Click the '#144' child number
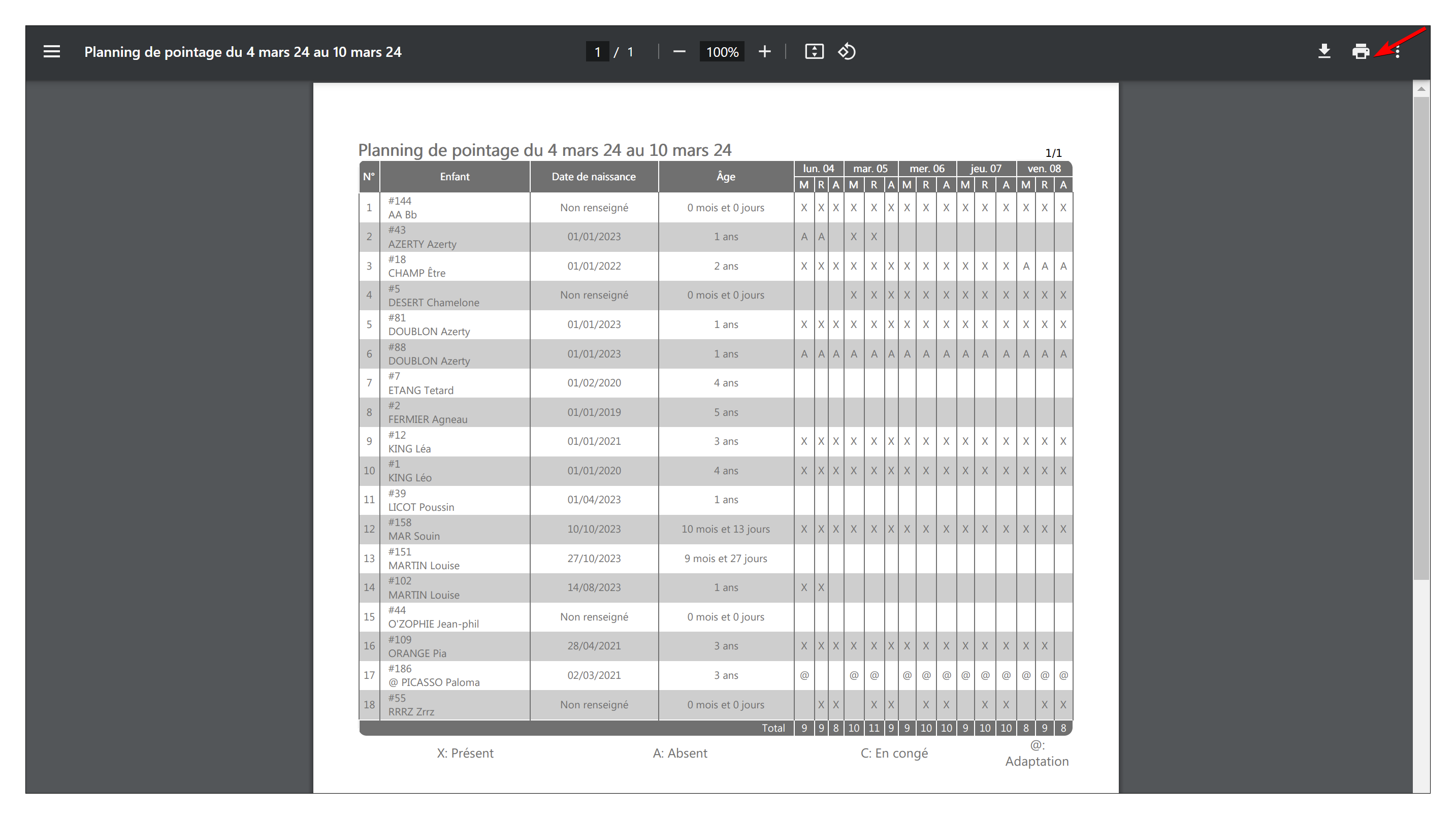Screen dimensions: 1456x819 (400, 201)
